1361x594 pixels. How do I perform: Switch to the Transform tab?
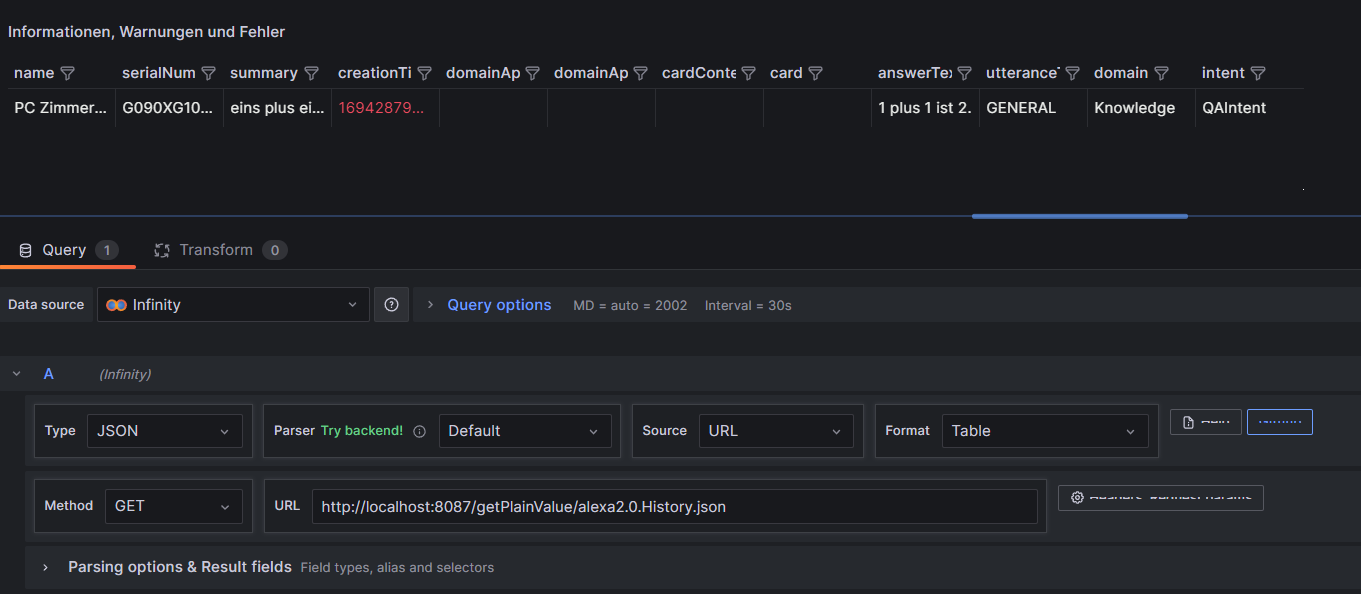click(216, 250)
